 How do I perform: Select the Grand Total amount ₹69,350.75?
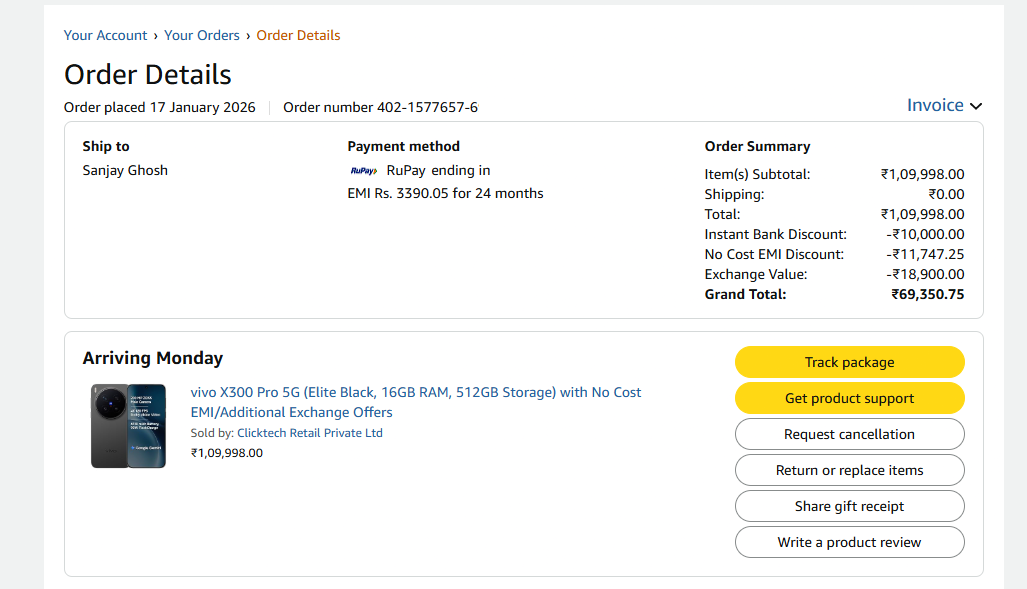pyautogui.click(x=928, y=294)
